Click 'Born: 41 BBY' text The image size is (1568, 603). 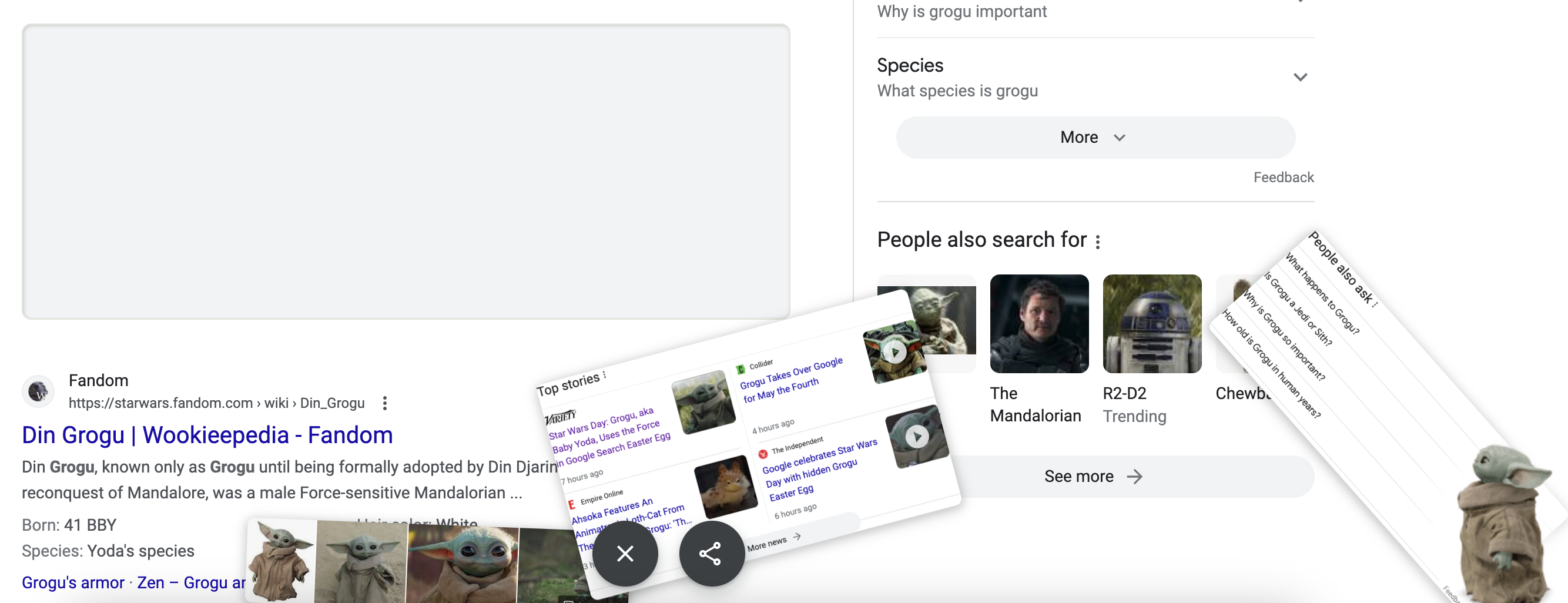69,524
